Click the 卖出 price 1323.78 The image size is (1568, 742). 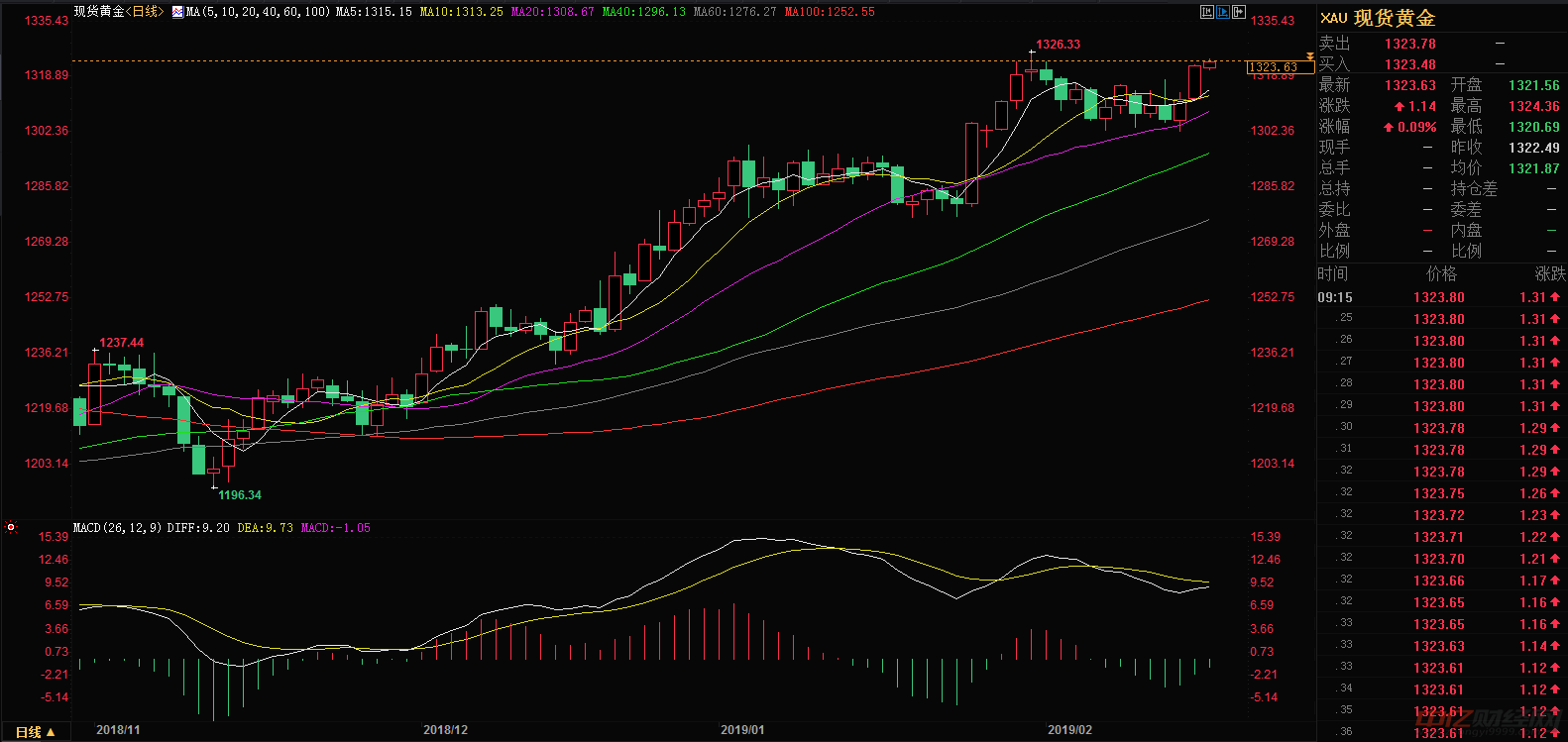1409,44
